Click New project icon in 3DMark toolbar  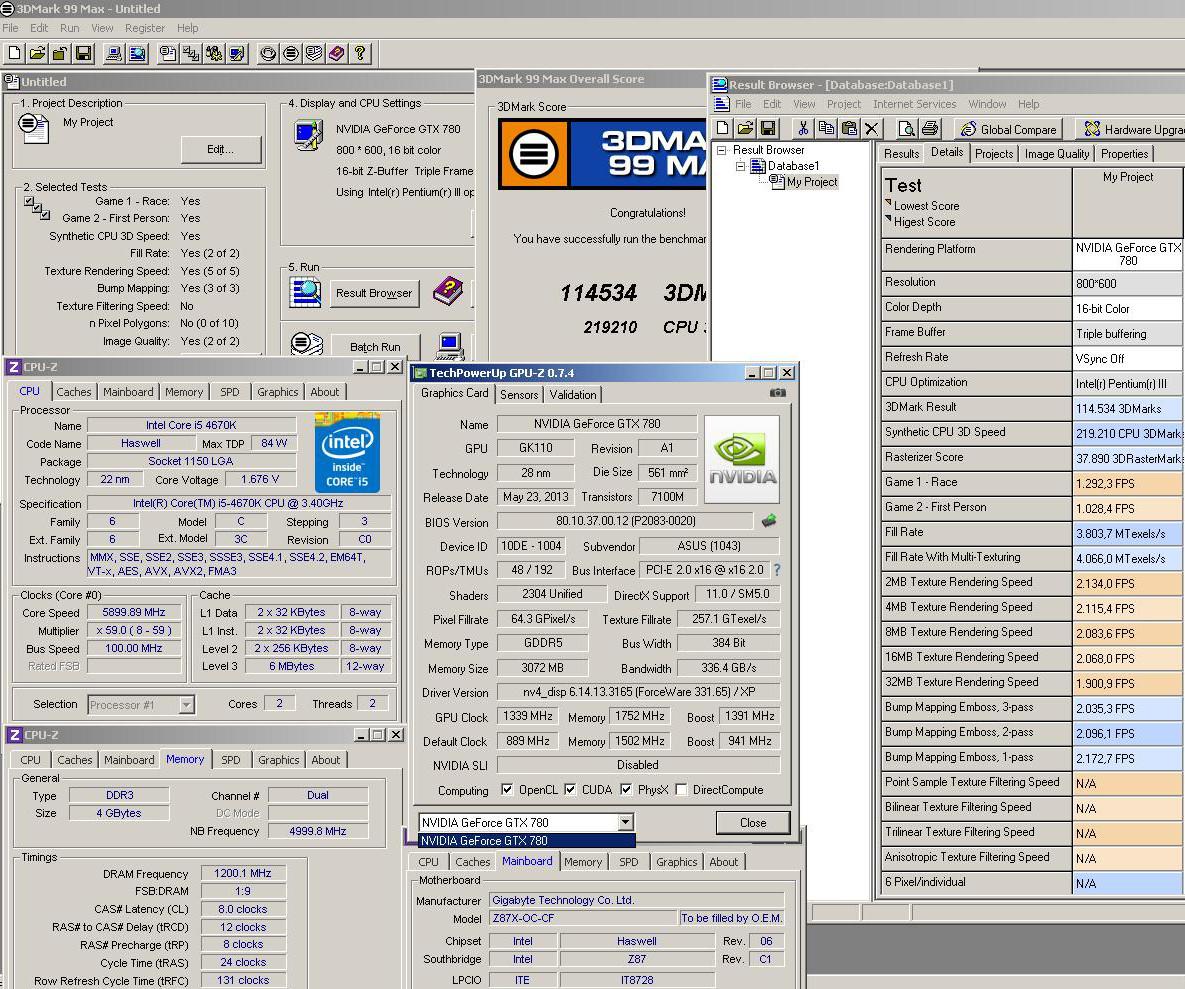(x=14, y=53)
